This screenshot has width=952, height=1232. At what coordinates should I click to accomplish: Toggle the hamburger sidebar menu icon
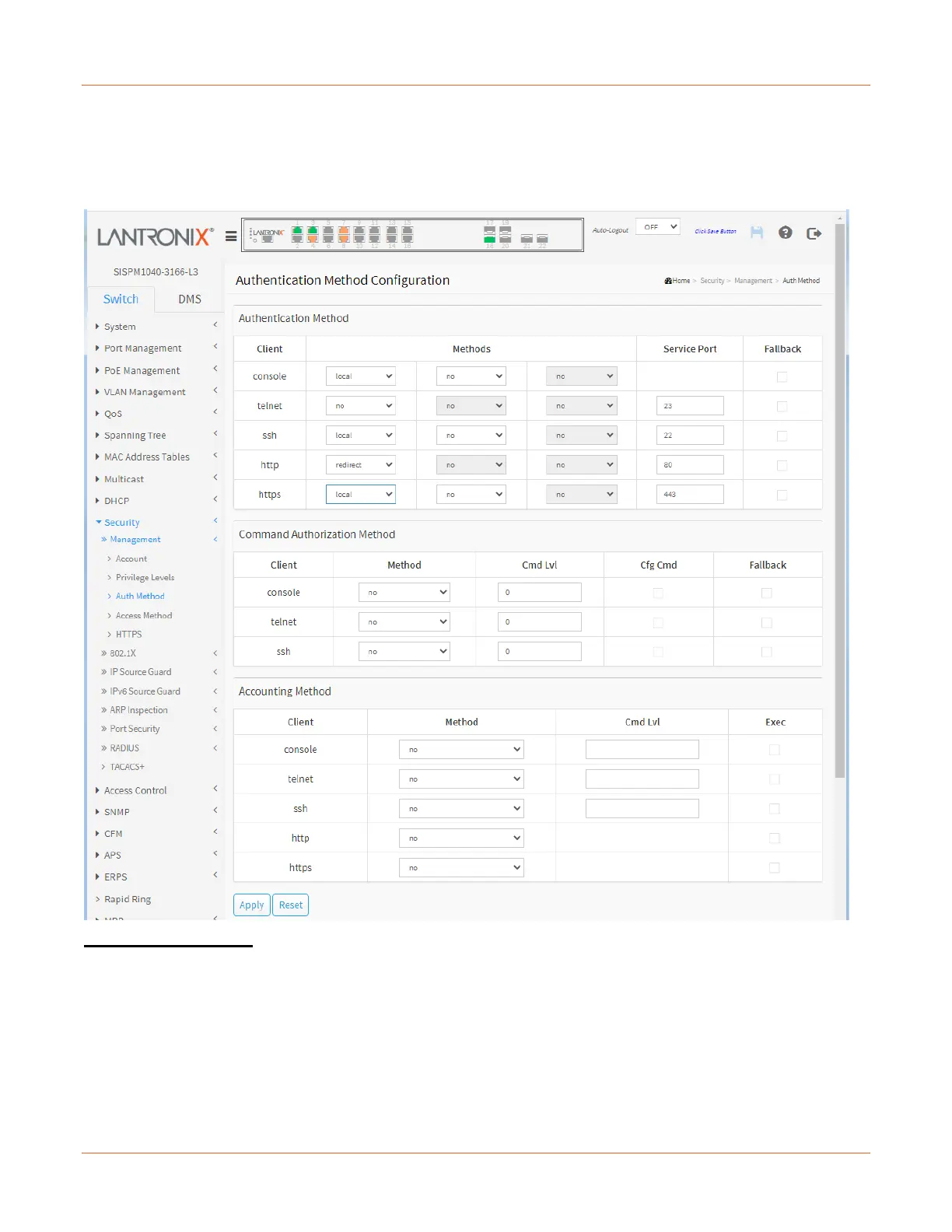tap(231, 236)
